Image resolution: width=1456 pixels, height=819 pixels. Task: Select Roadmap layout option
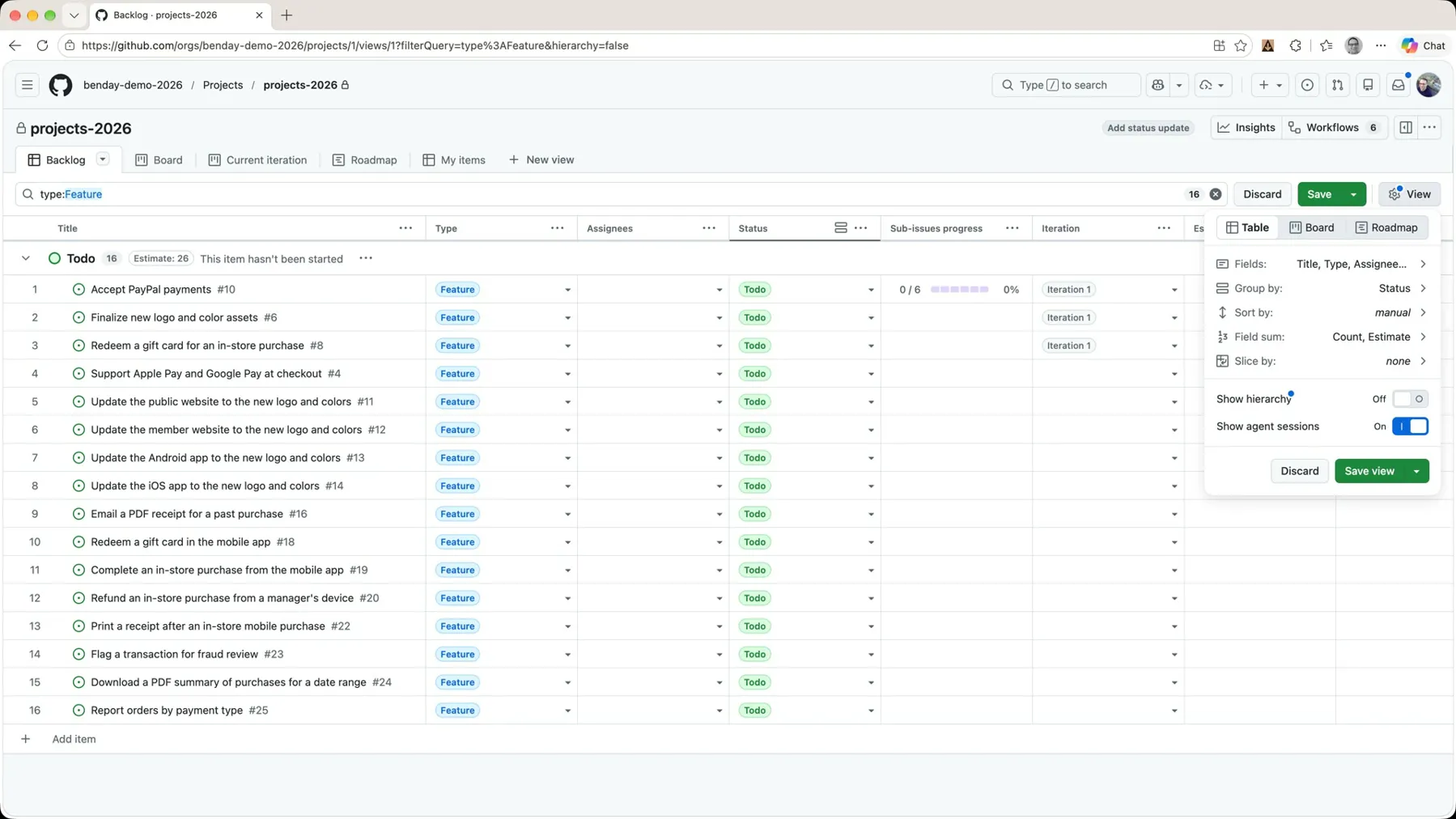click(x=1386, y=227)
